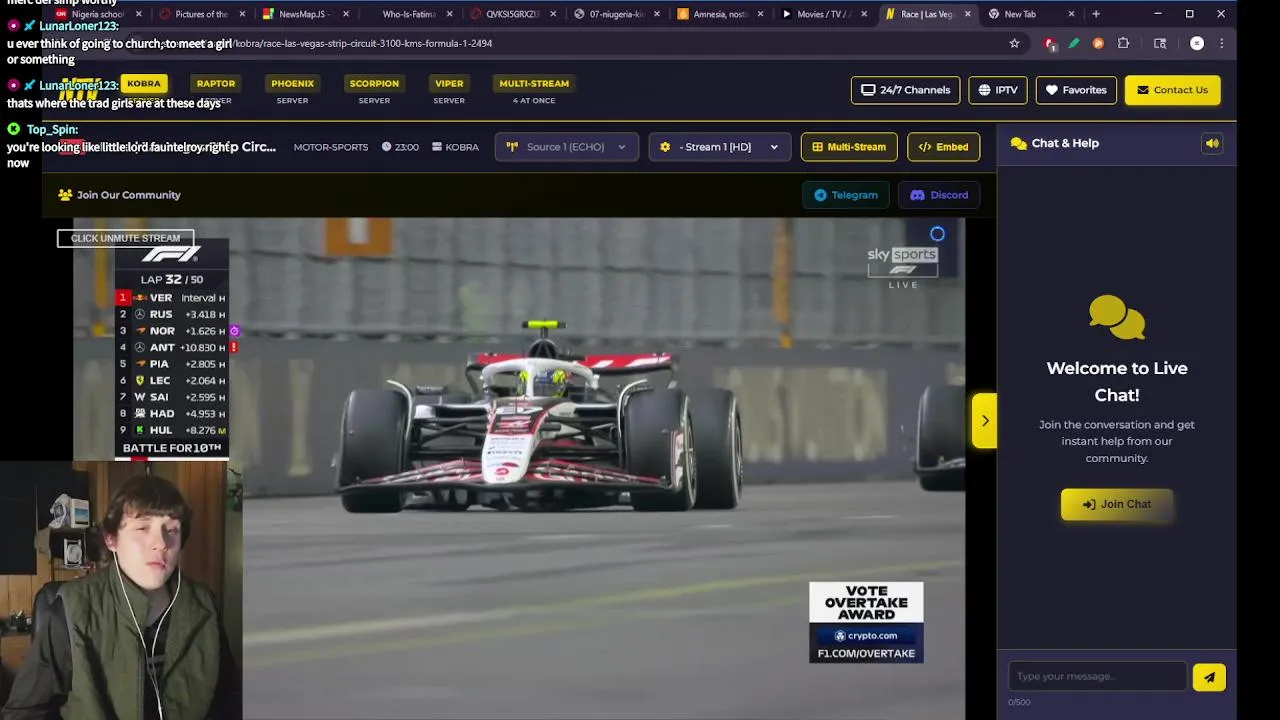
Task: Click the MOTOR-SPORTS category label
Action: 331,147
